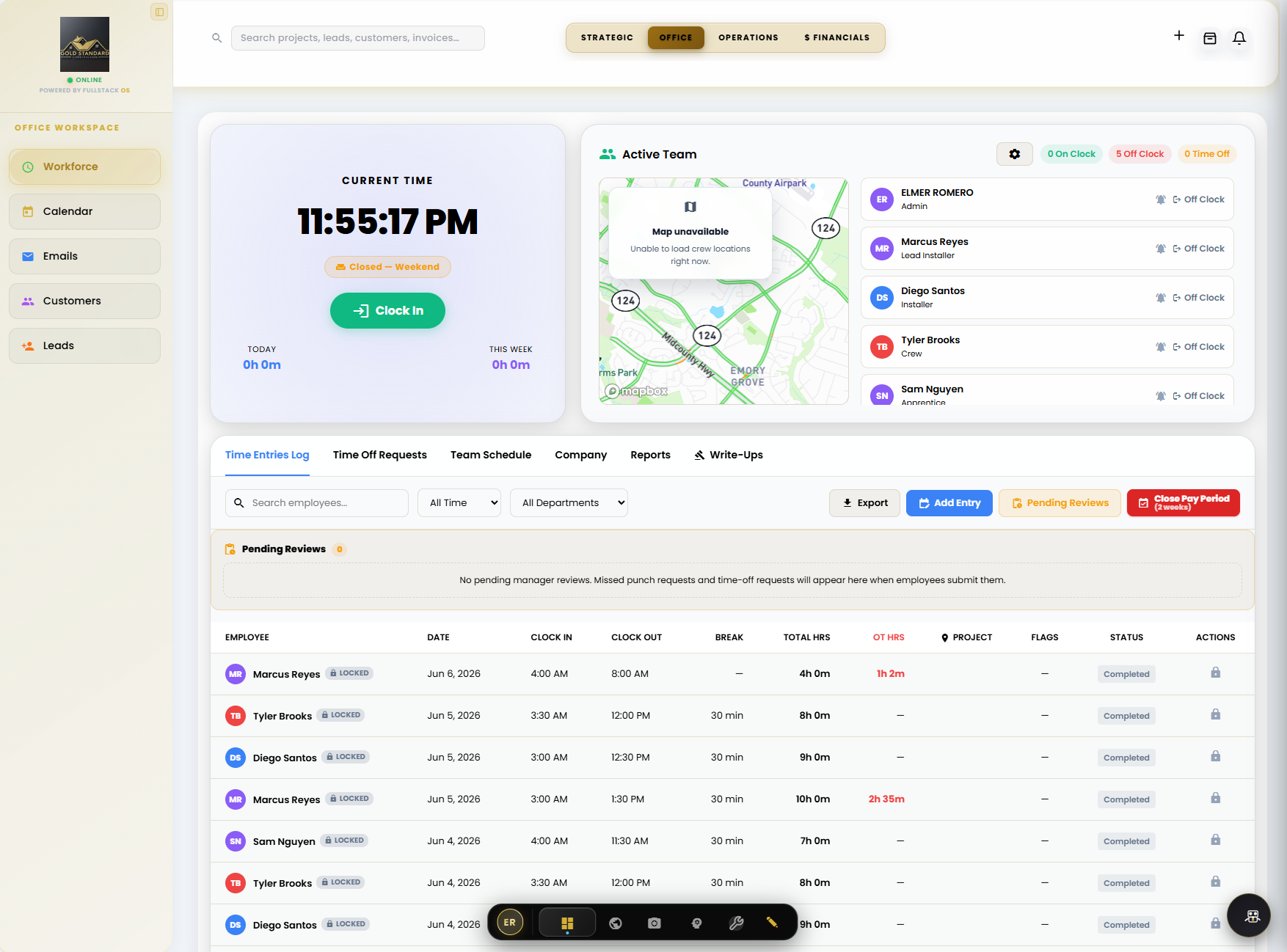Click the search magnifier icon in header
This screenshot has width=1287, height=952.
(x=217, y=38)
